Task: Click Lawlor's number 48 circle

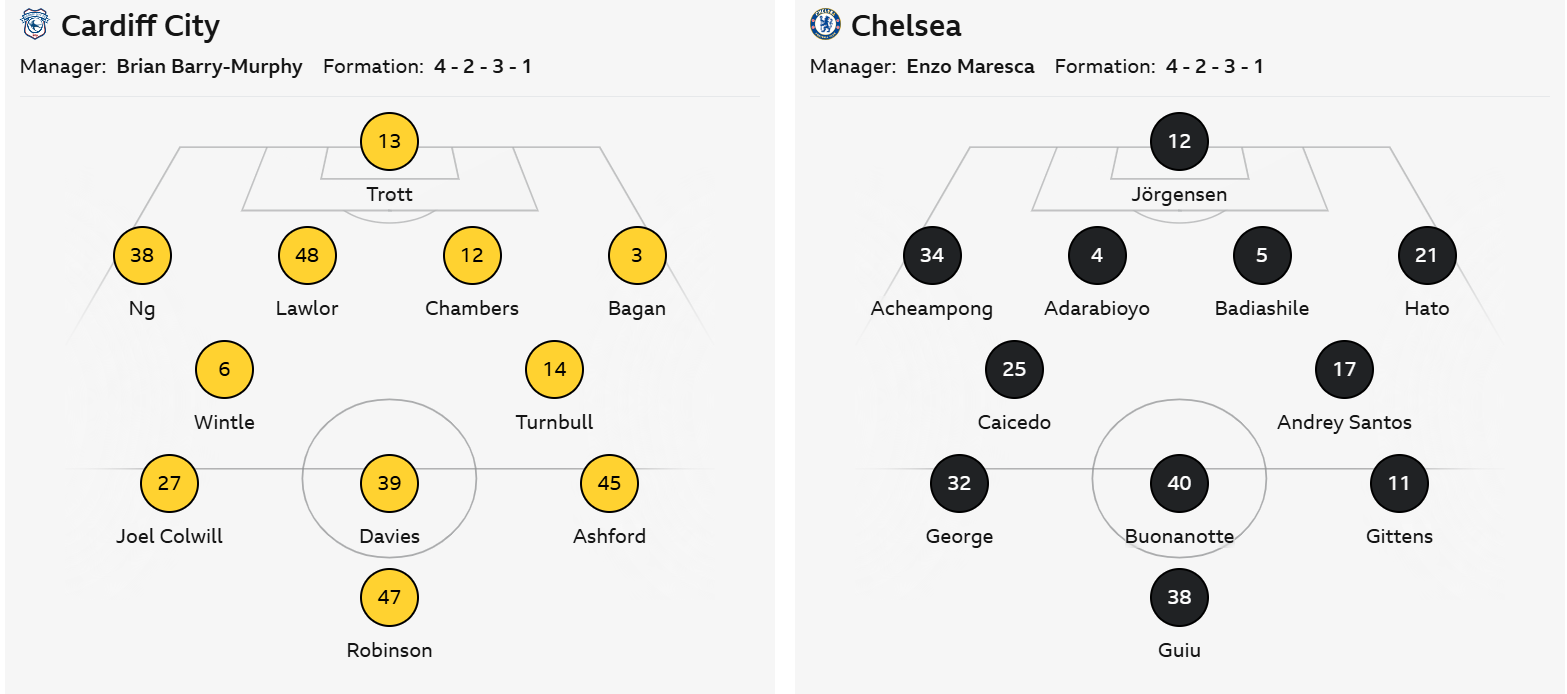Action: pyautogui.click(x=307, y=255)
